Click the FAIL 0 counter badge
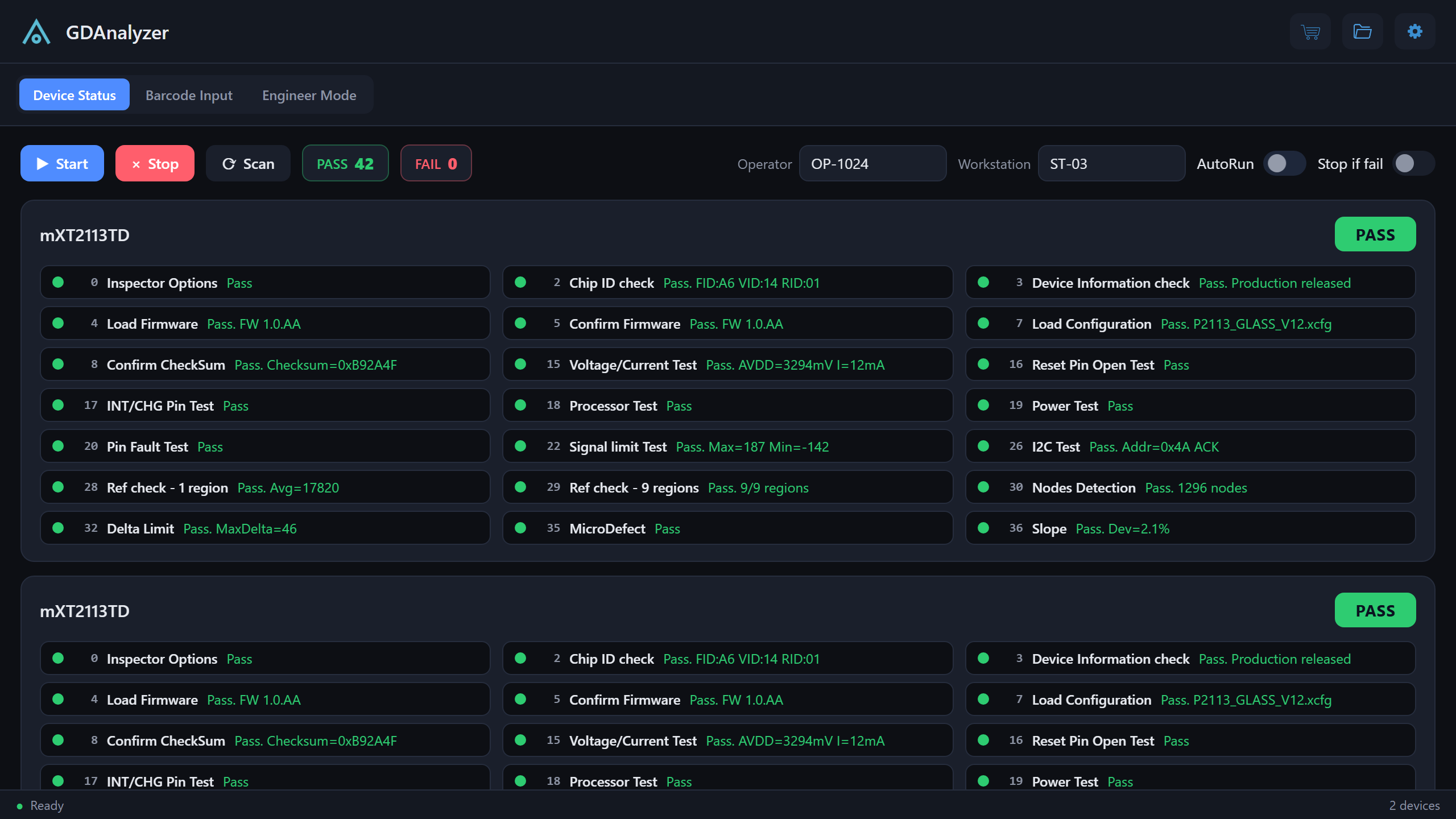Image resolution: width=1456 pixels, height=819 pixels. tap(436, 164)
